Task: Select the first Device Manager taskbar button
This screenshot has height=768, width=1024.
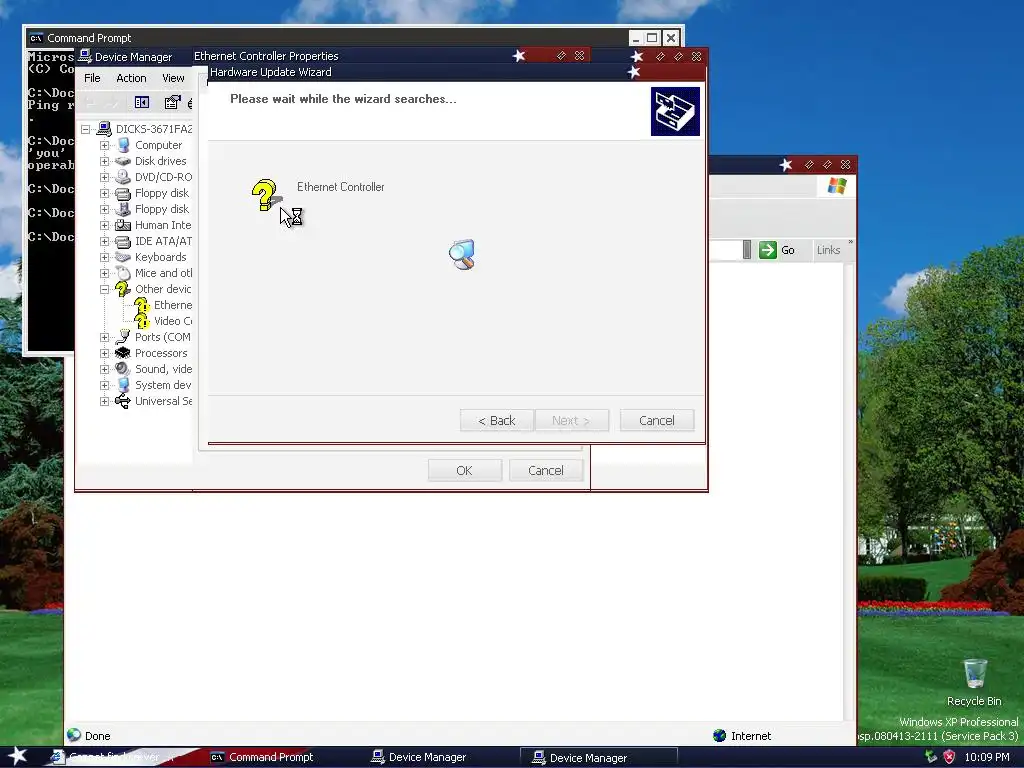Action: click(428, 757)
